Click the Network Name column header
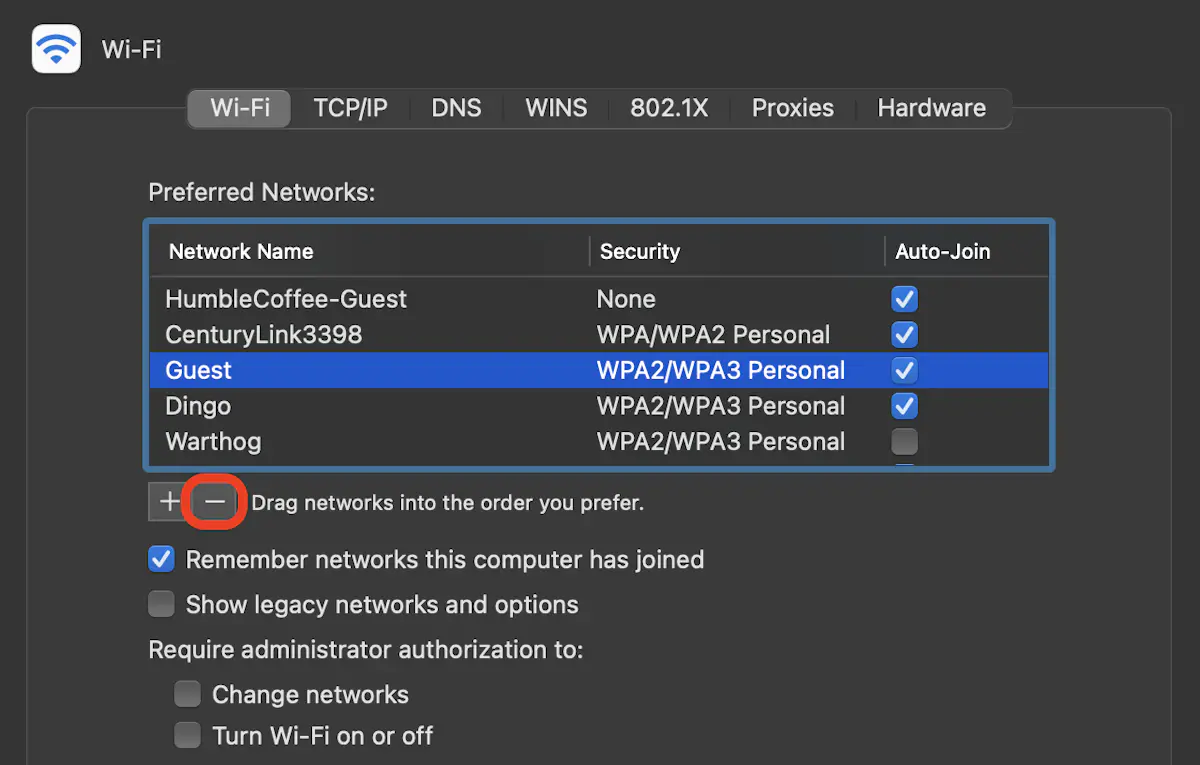 click(241, 252)
